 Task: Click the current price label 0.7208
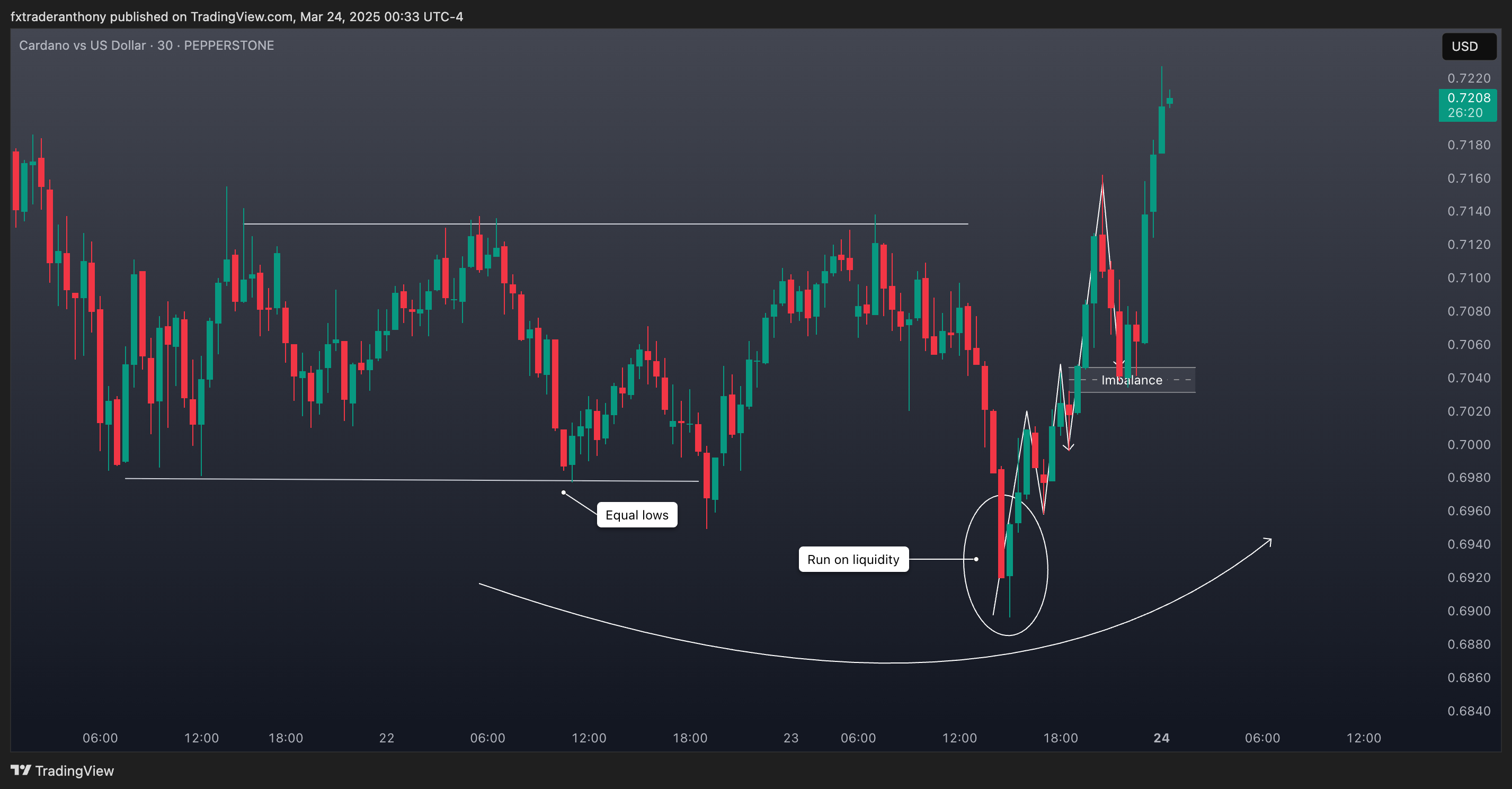point(1469,98)
